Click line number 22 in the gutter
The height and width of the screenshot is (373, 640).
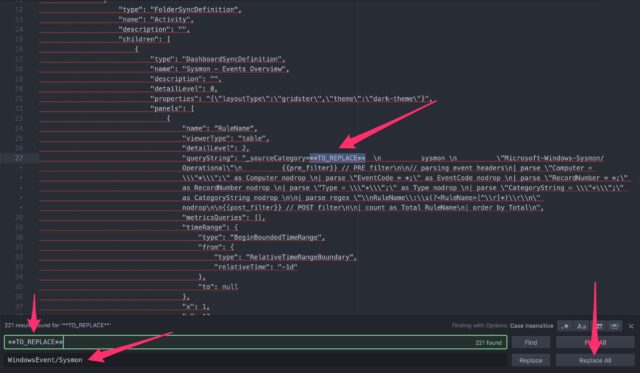coord(19,108)
